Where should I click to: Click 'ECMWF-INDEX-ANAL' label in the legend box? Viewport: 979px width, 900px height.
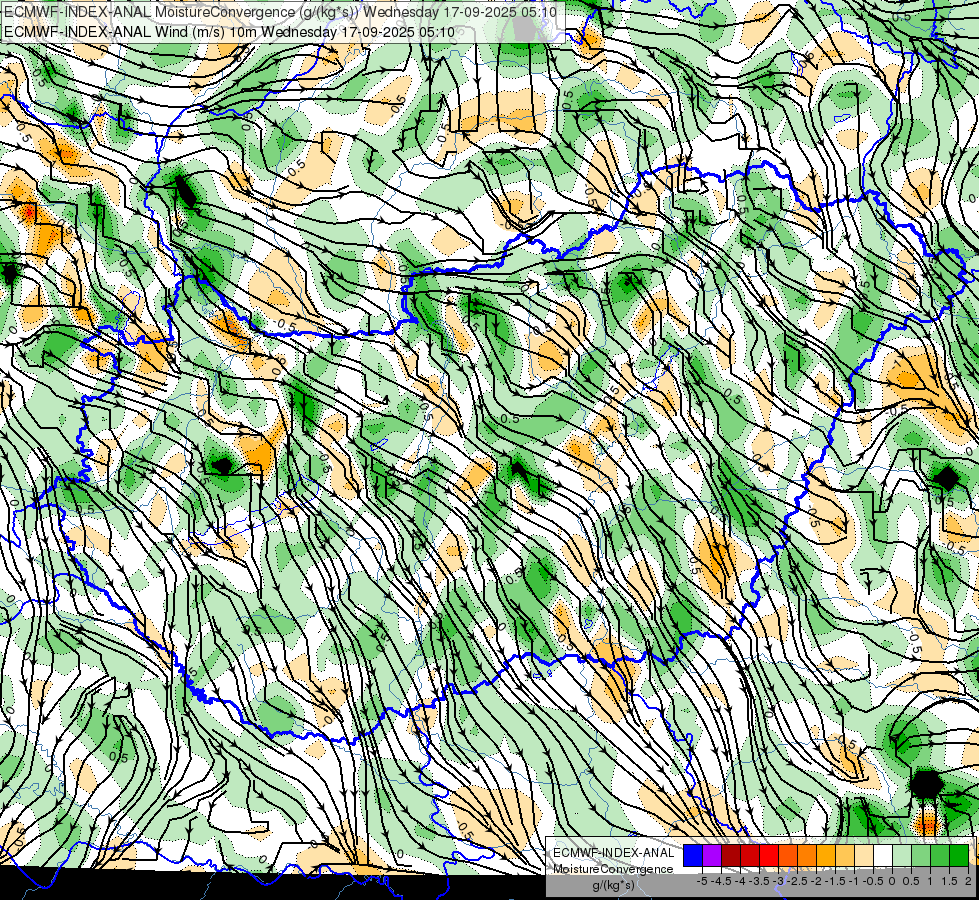click(x=614, y=853)
